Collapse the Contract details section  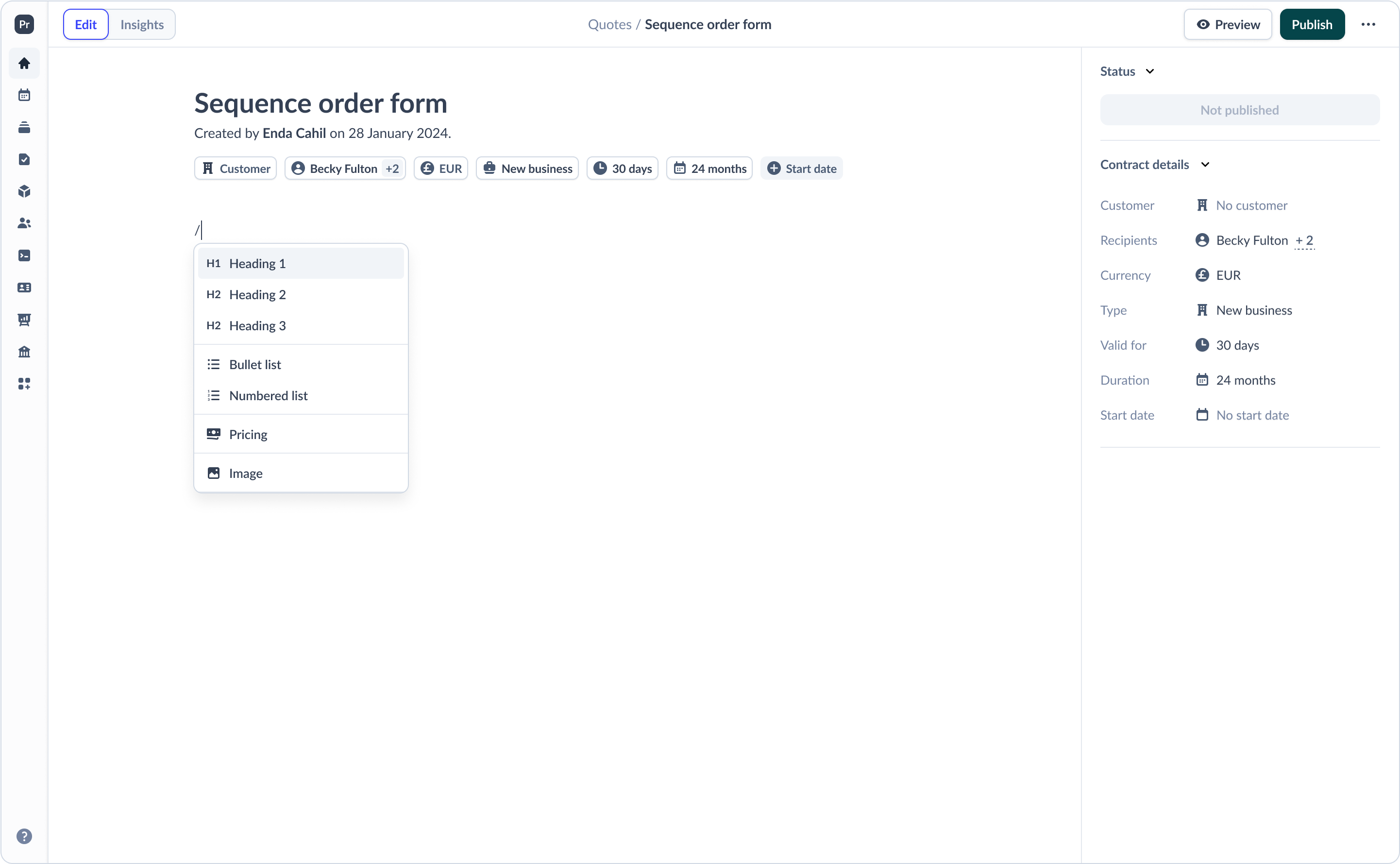click(x=1205, y=165)
